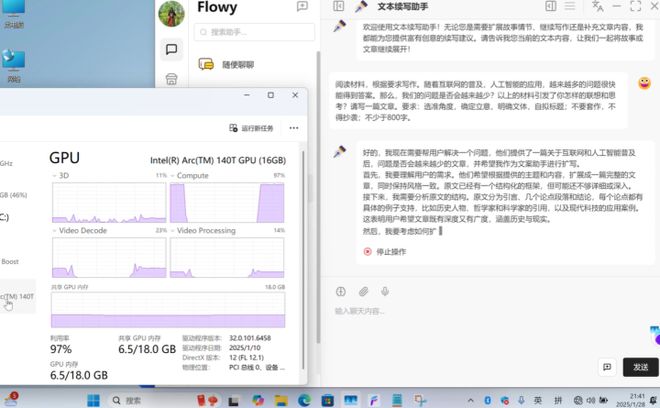660x408 pixels.
Task: Open the hamburger menu in chat header
Action: pyautogui.click(x=570, y=6)
